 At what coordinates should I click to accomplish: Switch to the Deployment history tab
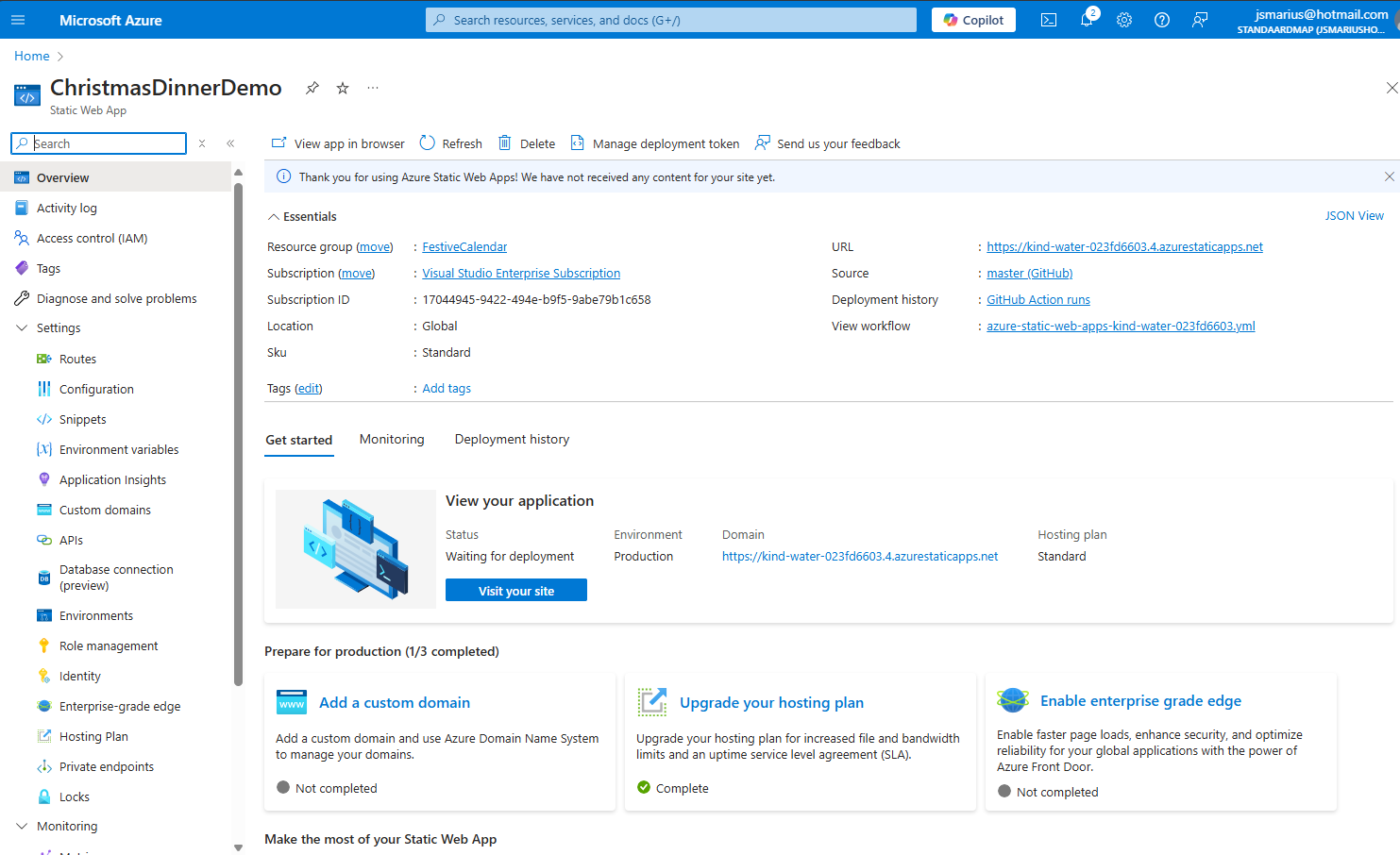point(512,440)
